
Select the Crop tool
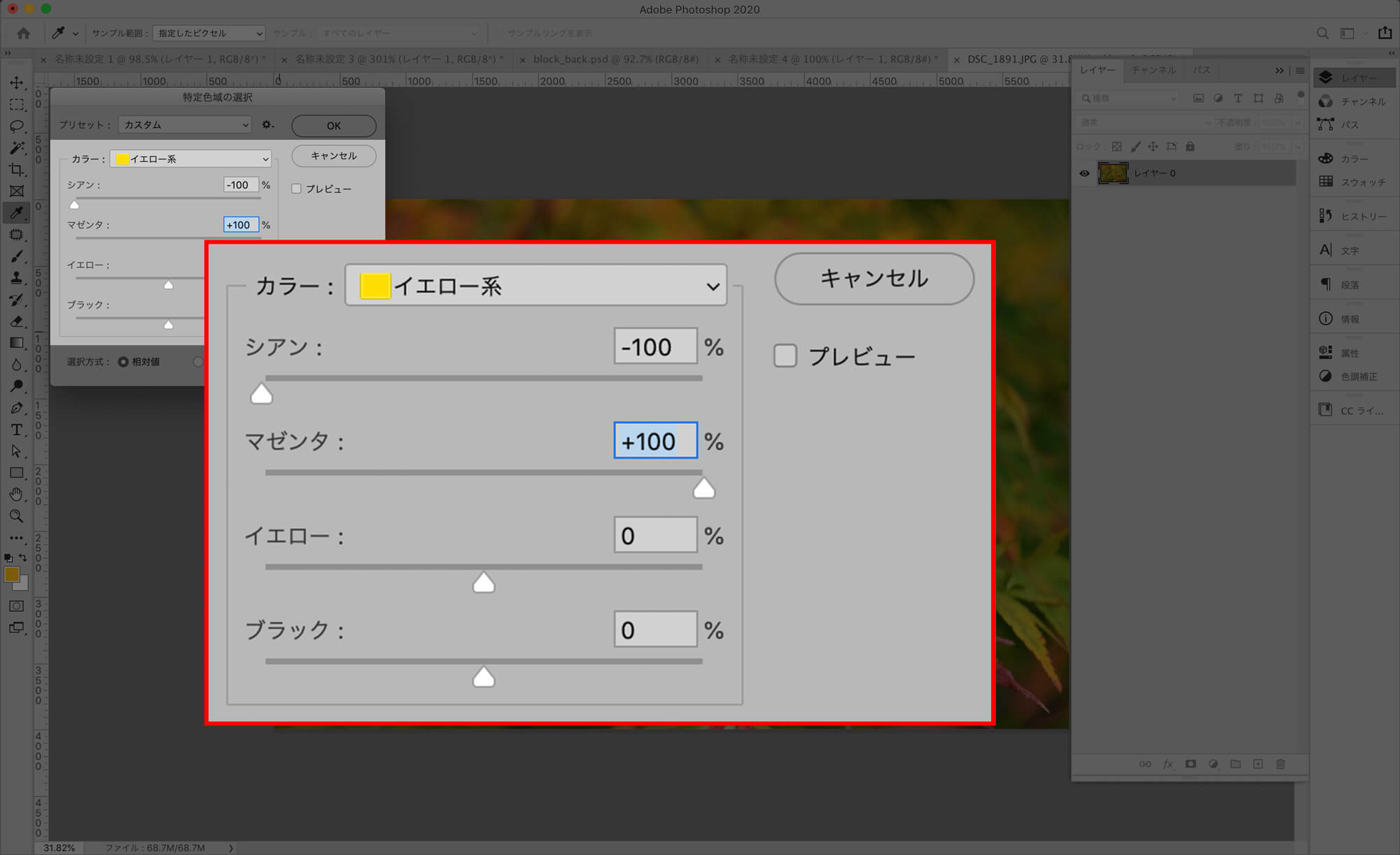point(17,169)
